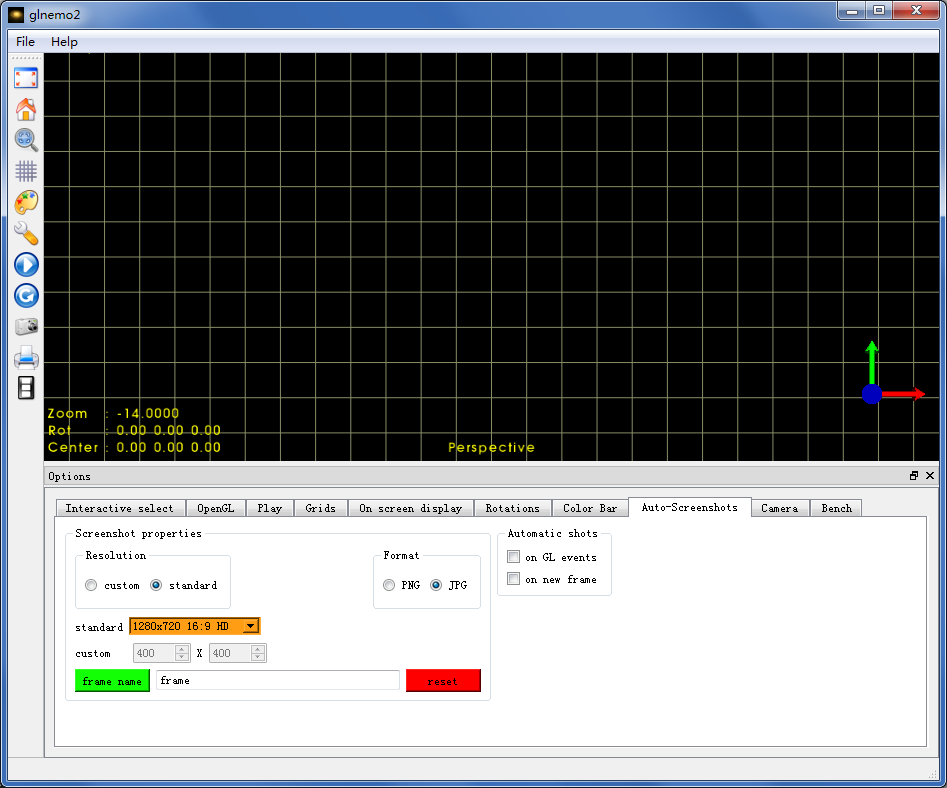Enable the 'on GL events' checkbox

[514, 557]
